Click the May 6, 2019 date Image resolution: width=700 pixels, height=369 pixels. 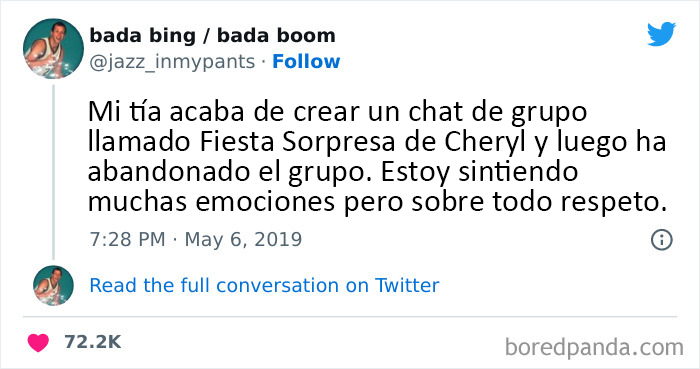[243, 240]
